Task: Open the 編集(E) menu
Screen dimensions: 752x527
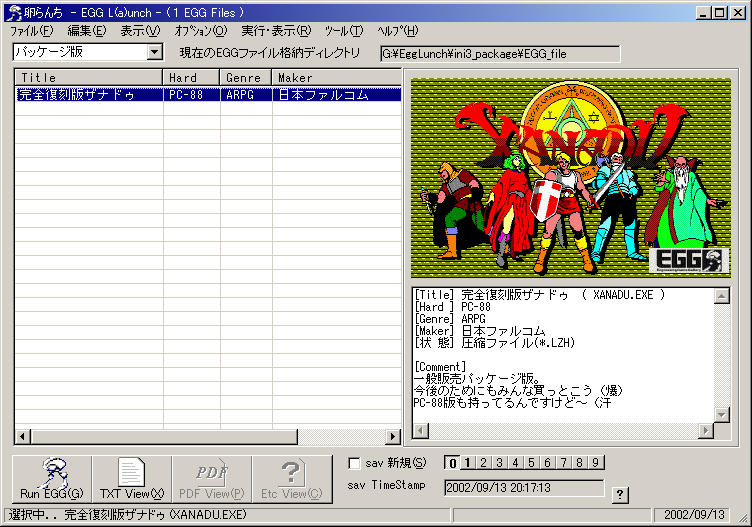Action: 86,31
